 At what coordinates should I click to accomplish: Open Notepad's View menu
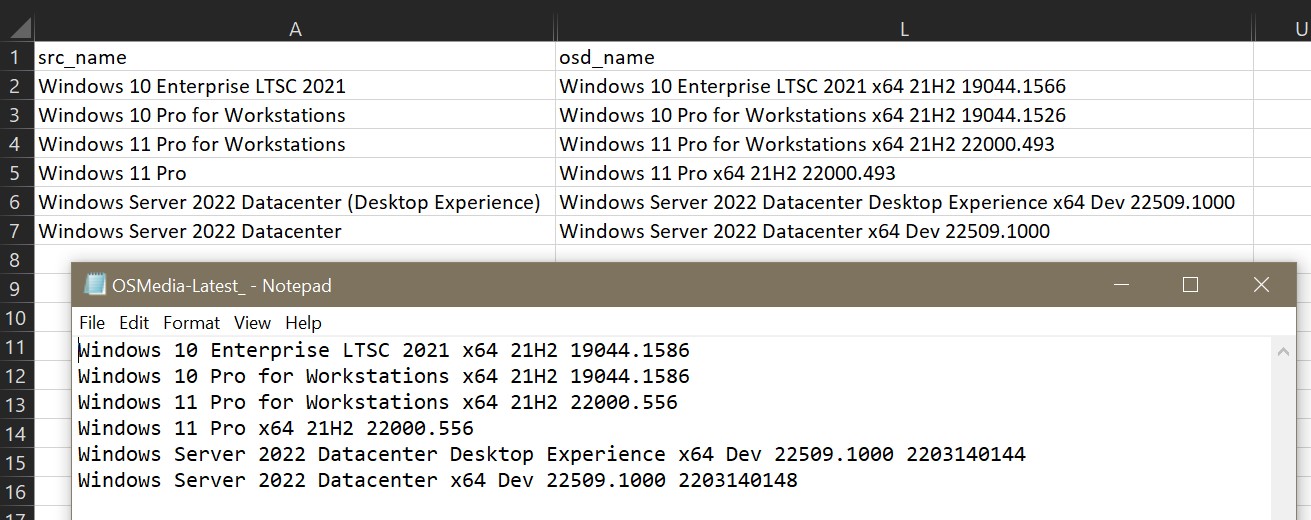click(252, 323)
